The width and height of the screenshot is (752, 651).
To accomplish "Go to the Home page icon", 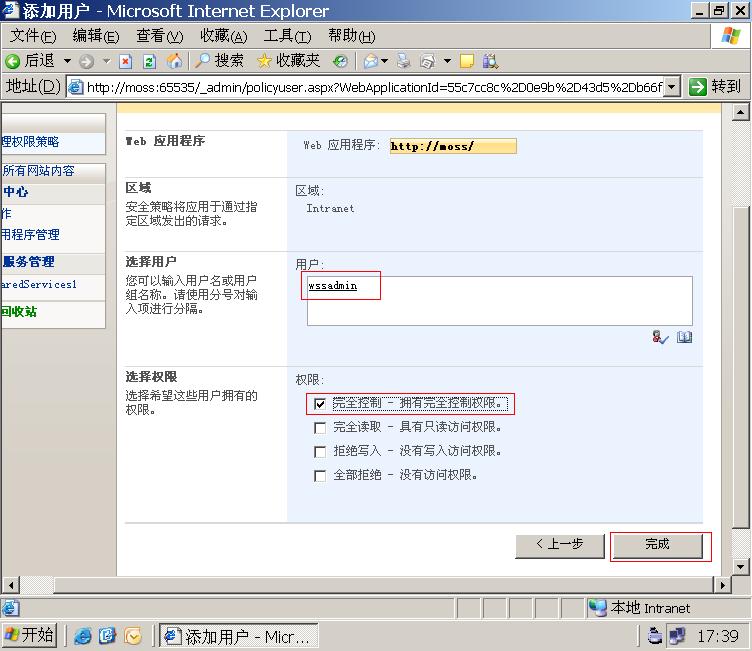I will tap(174, 61).
